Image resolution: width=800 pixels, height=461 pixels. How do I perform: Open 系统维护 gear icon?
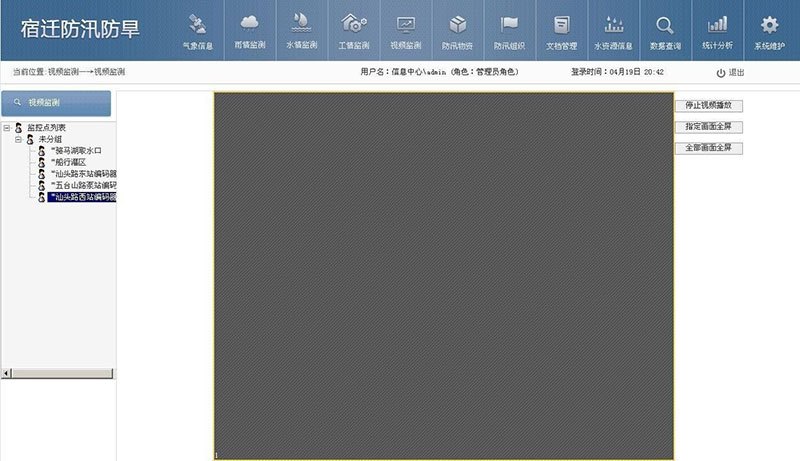click(769, 24)
